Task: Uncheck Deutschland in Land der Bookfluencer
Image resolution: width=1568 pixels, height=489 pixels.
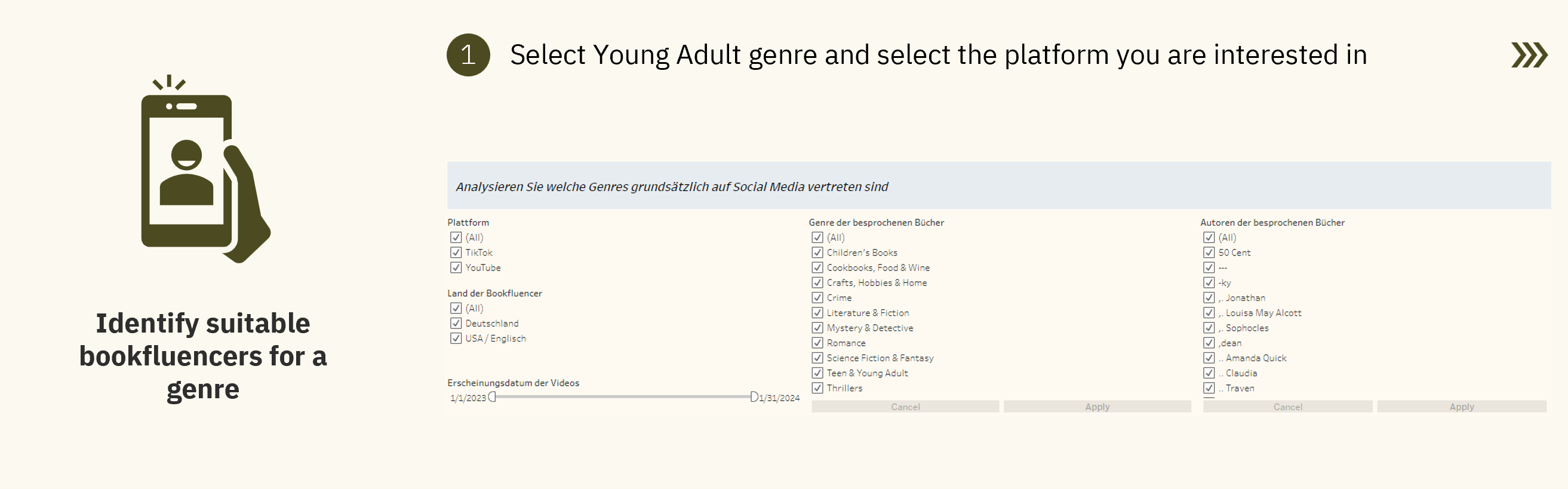Action: coord(456,324)
